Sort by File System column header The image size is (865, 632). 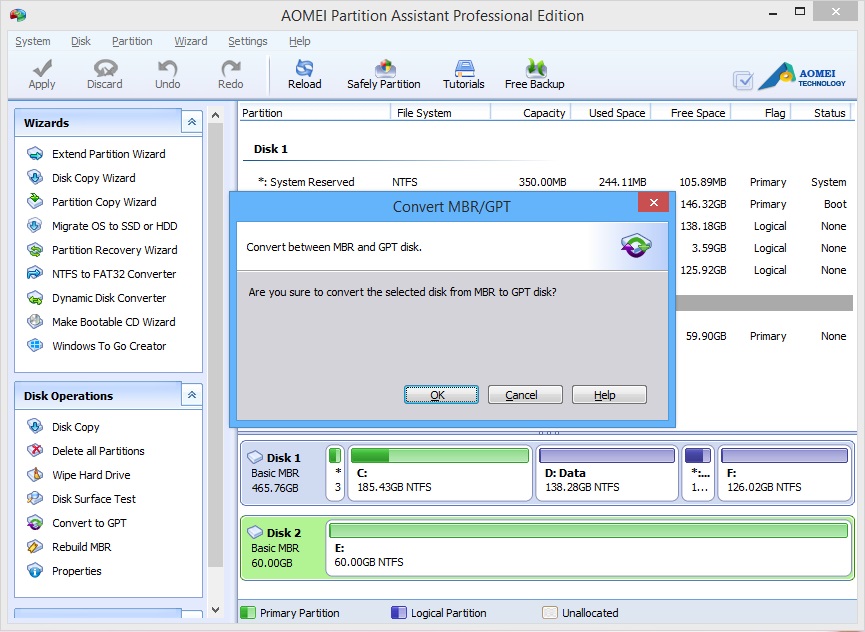click(x=440, y=113)
